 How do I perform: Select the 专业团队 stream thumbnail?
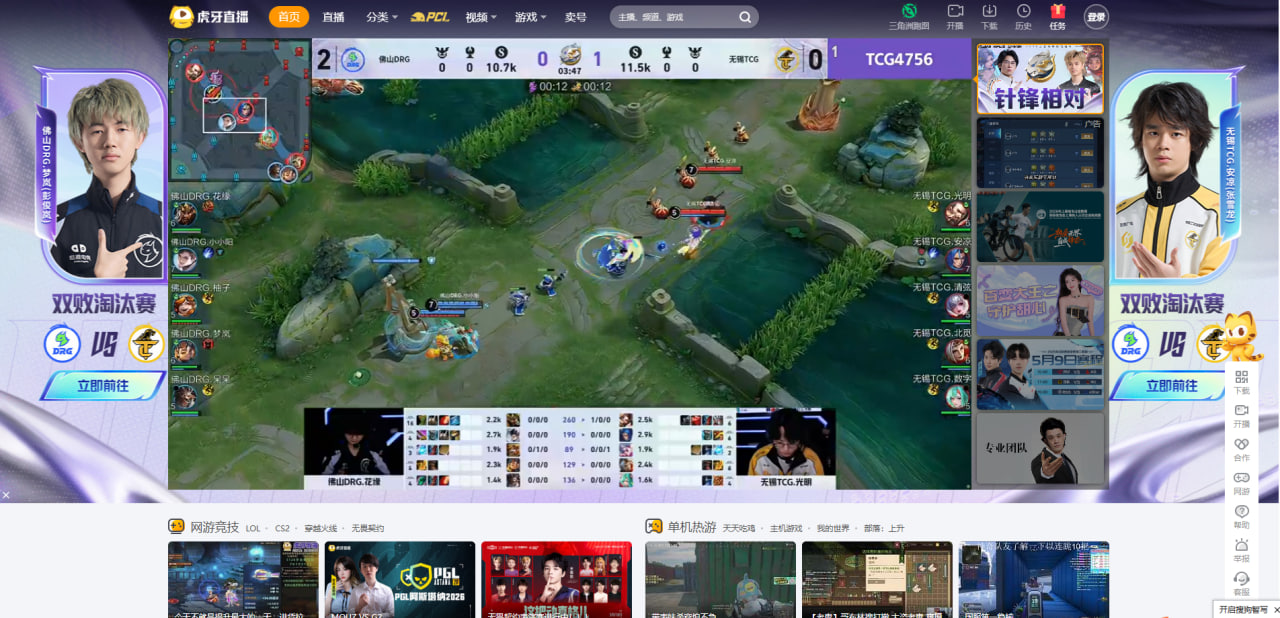pos(1040,449)
